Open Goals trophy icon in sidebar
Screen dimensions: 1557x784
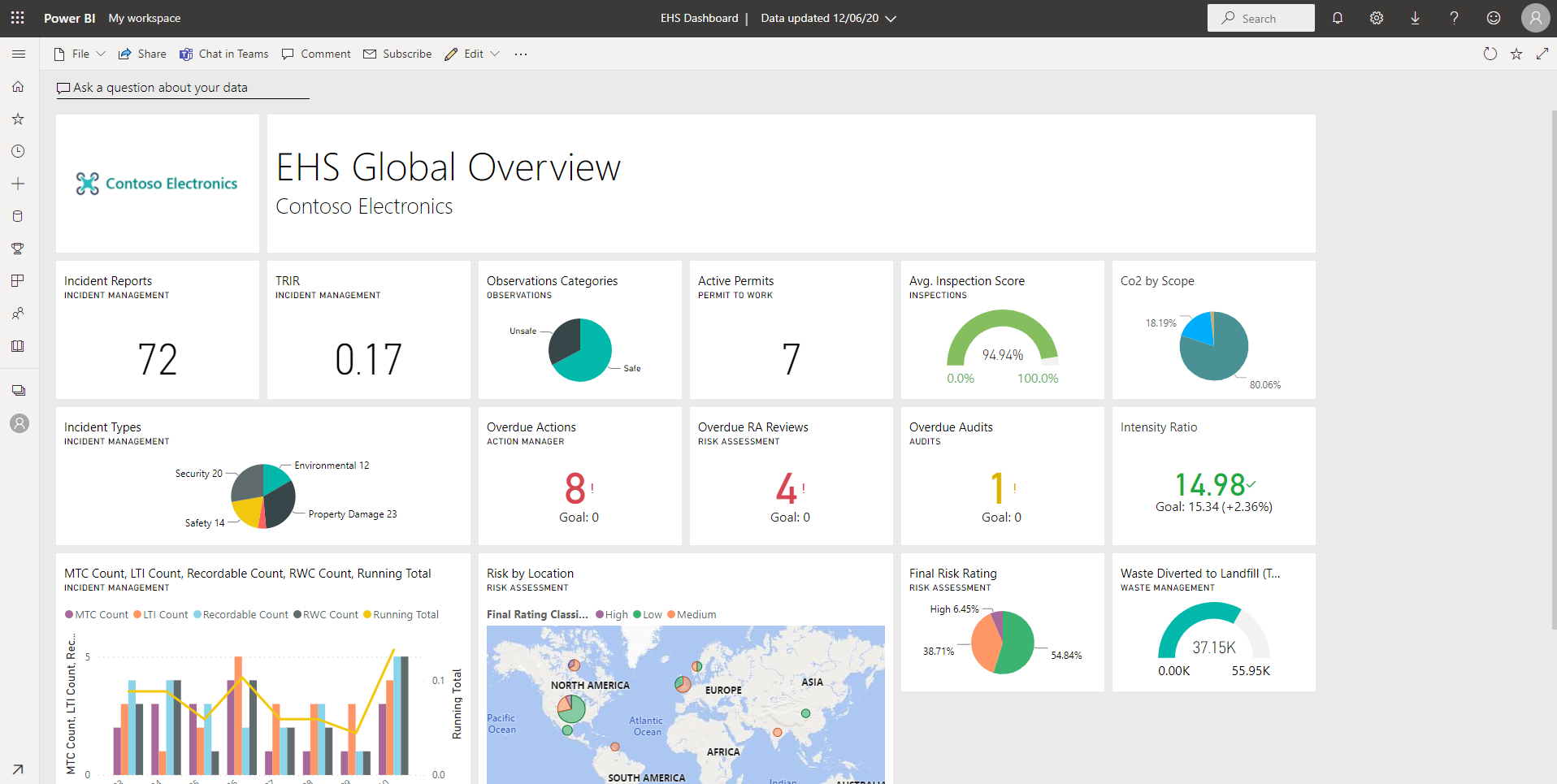(18, 249)
